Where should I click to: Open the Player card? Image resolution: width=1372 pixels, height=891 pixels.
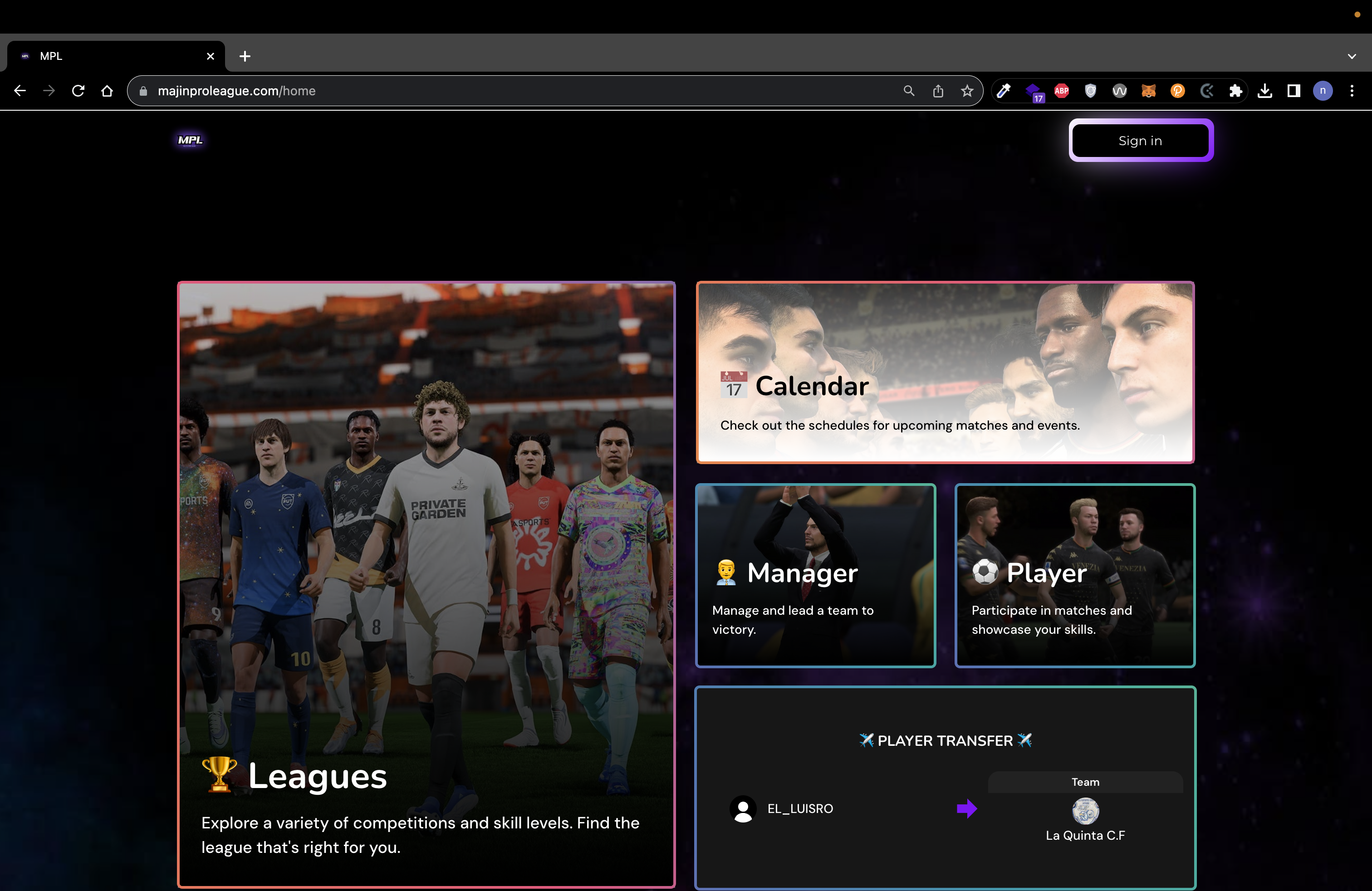[1074, 576]
